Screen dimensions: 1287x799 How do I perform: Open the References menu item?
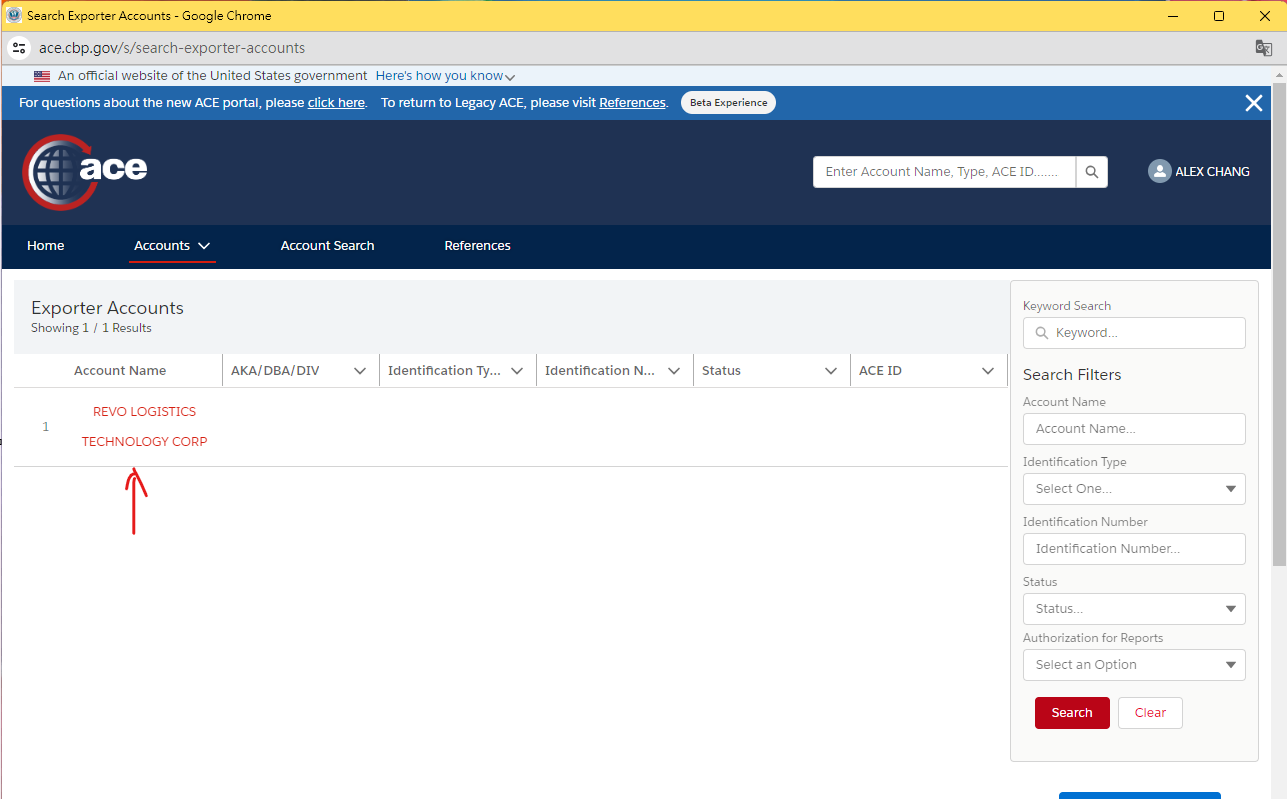click(477, 246)
